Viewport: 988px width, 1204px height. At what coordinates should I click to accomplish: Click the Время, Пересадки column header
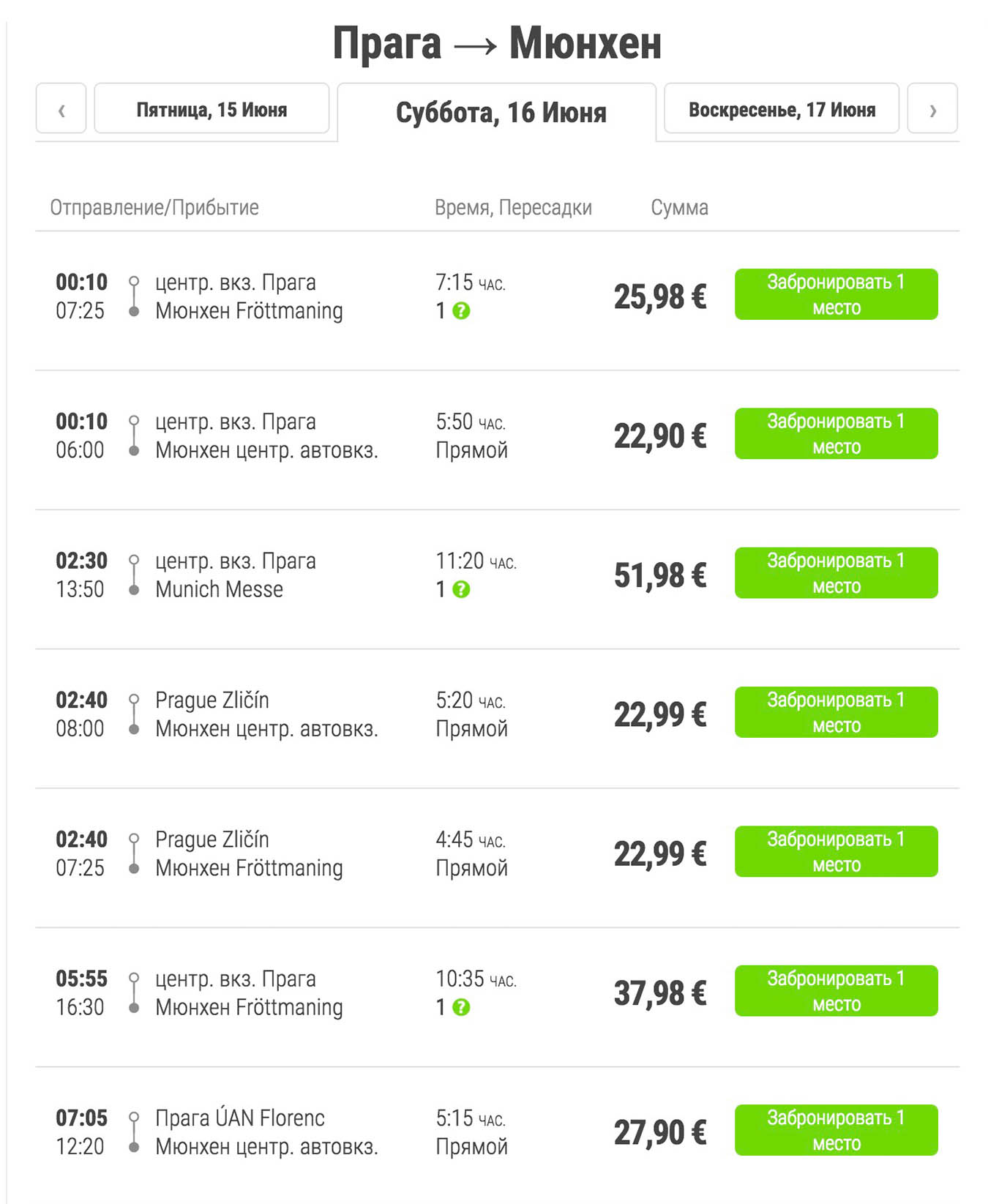point(513,208)
